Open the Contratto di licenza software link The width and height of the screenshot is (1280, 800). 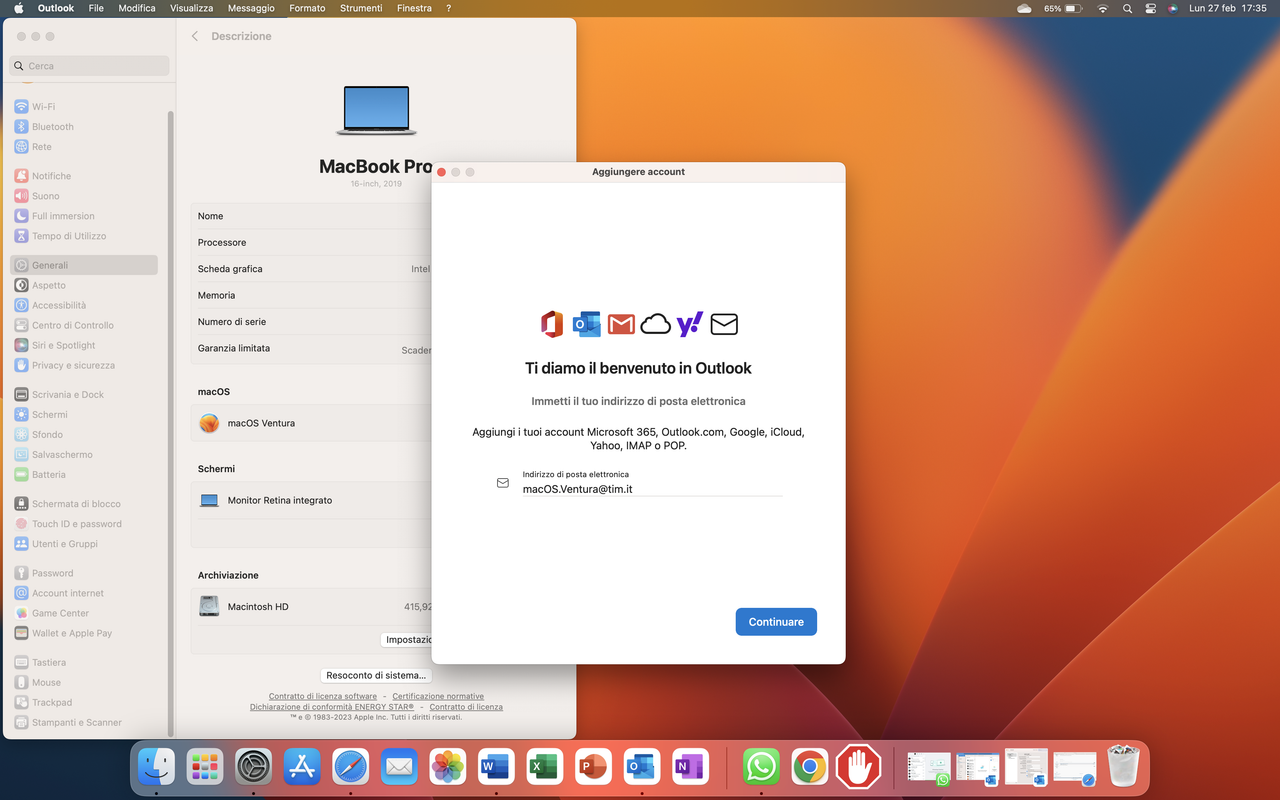(323, 696)
